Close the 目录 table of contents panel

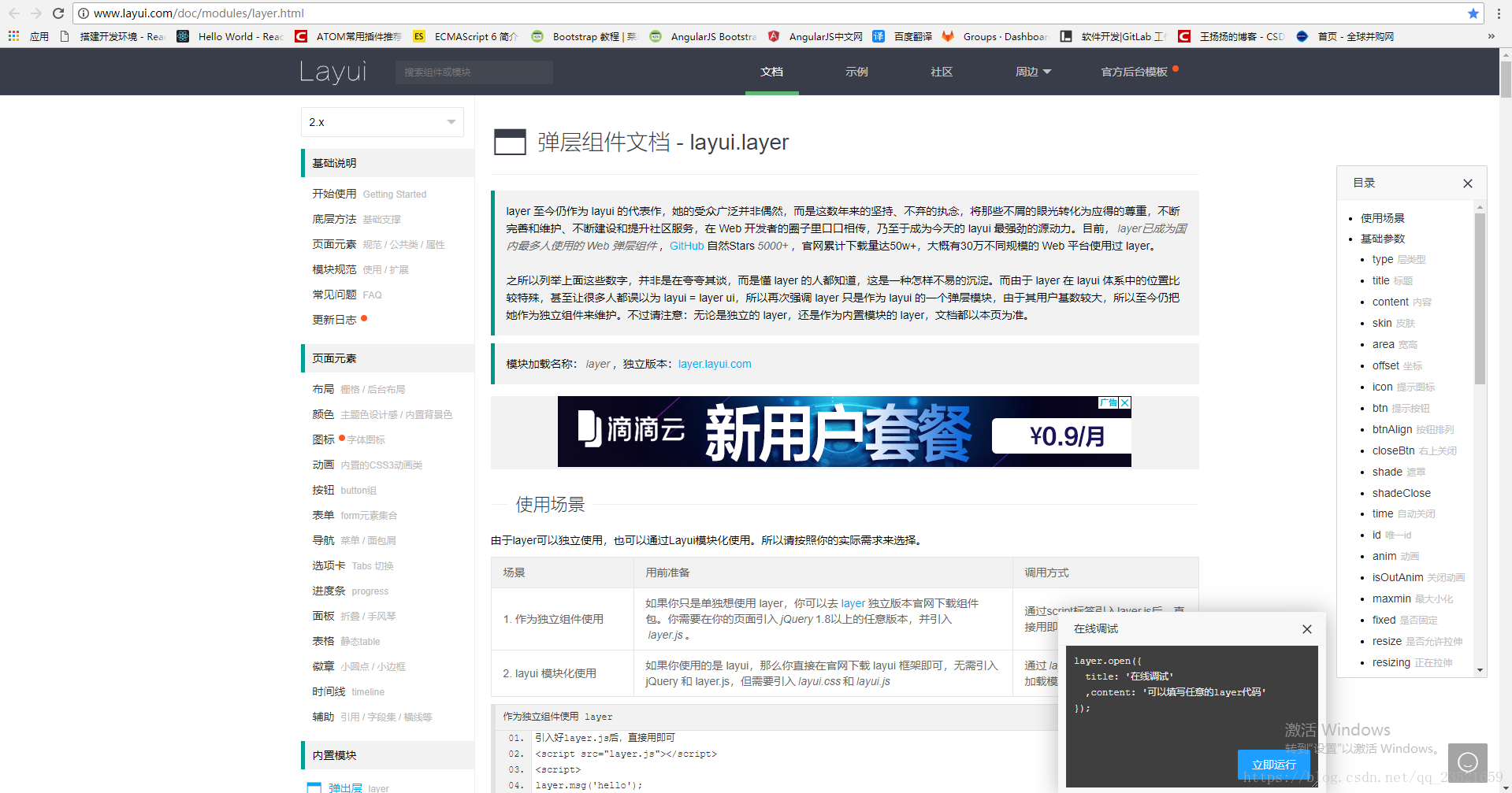click(1467, 183)
